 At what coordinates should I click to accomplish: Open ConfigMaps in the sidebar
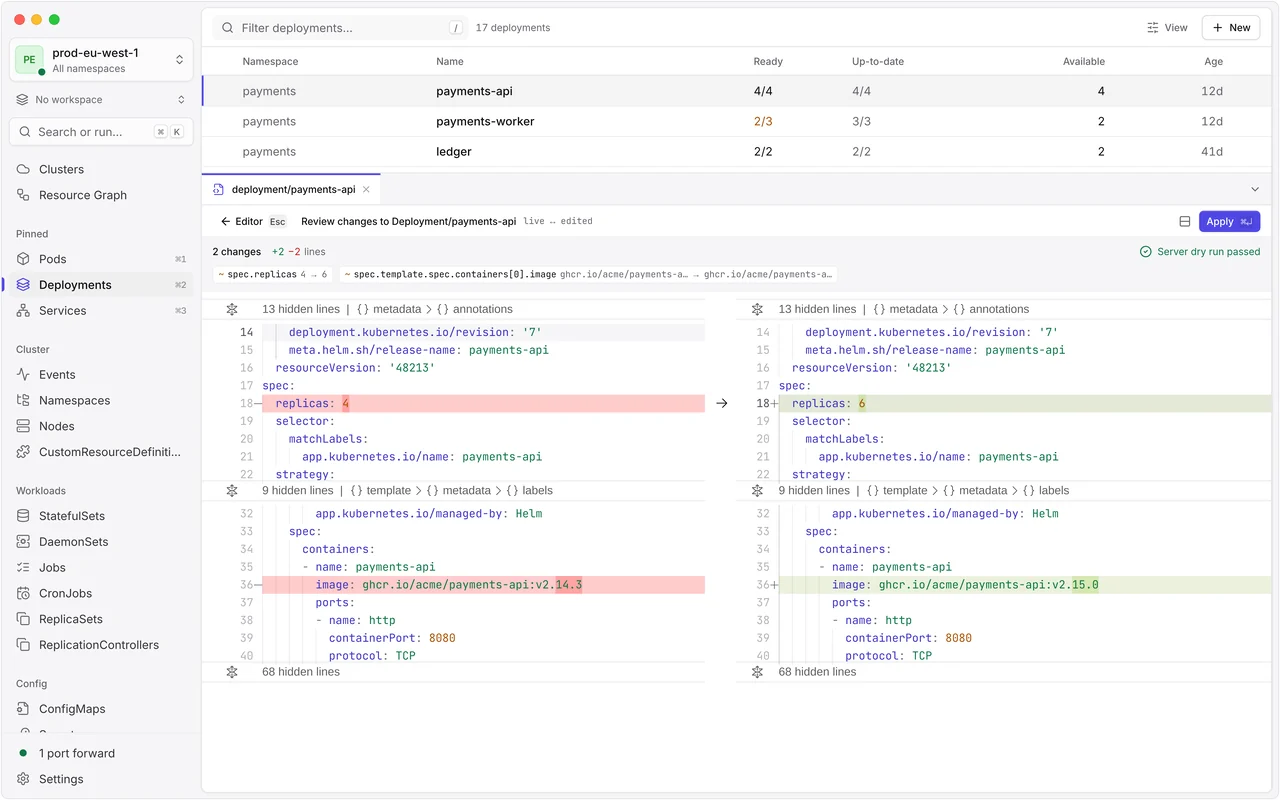pyautogui.click(x=101, y=709)
